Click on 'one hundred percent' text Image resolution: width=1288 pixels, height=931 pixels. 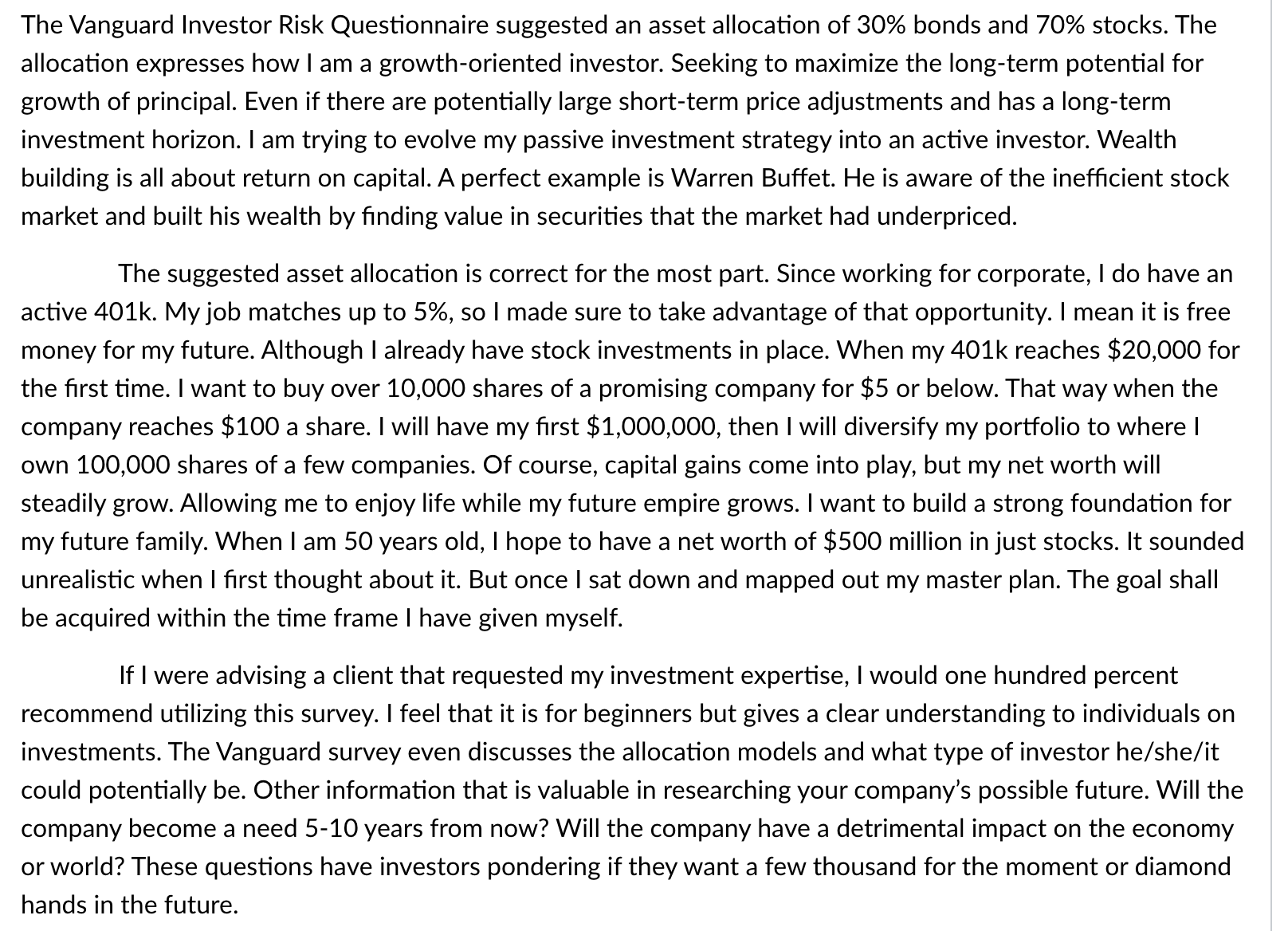pos(1061,675)
